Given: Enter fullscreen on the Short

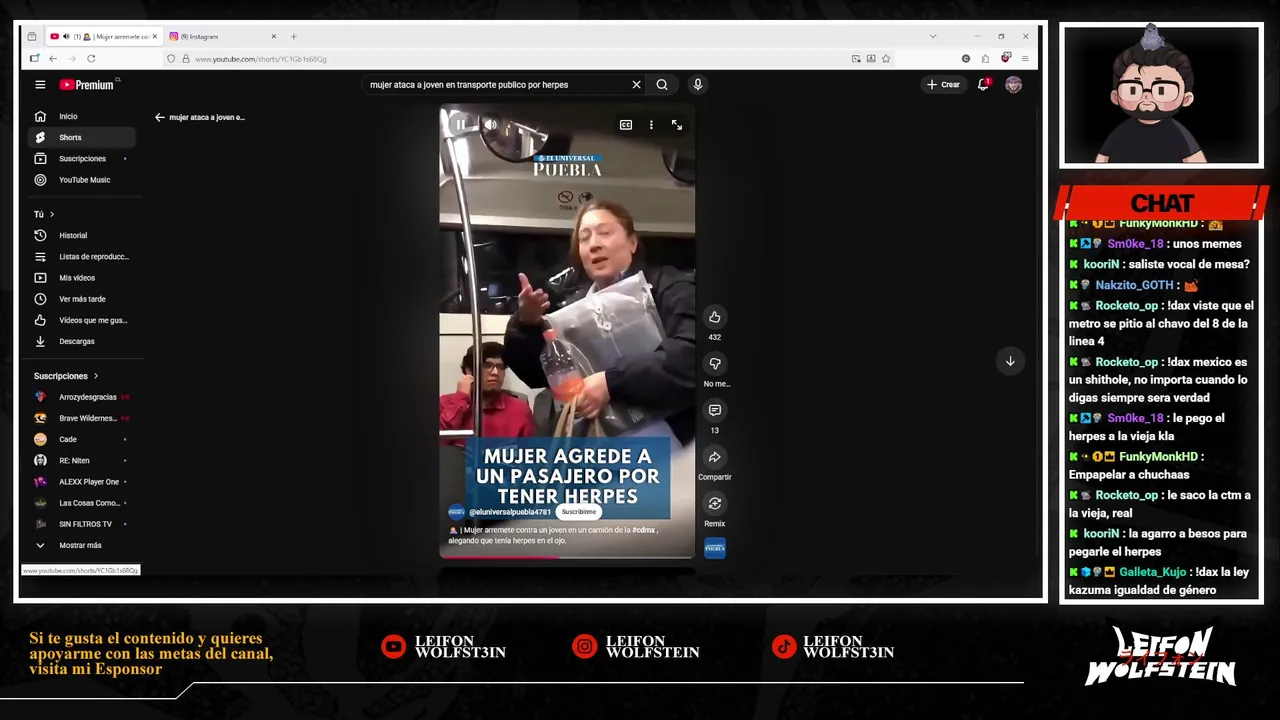Looking at the screenshot, I should pos(677,125).
